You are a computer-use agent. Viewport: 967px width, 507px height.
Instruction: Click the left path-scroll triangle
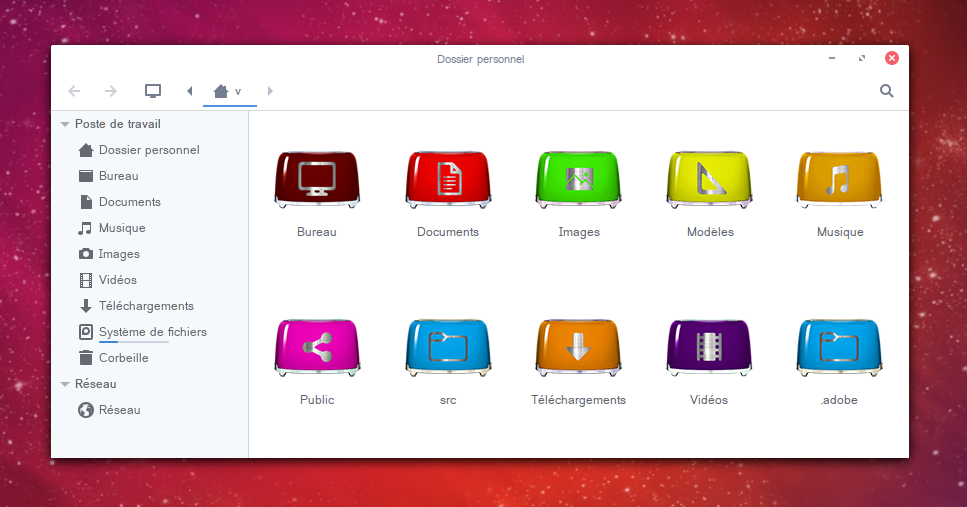pyautogui.click(x=189, y=91)
